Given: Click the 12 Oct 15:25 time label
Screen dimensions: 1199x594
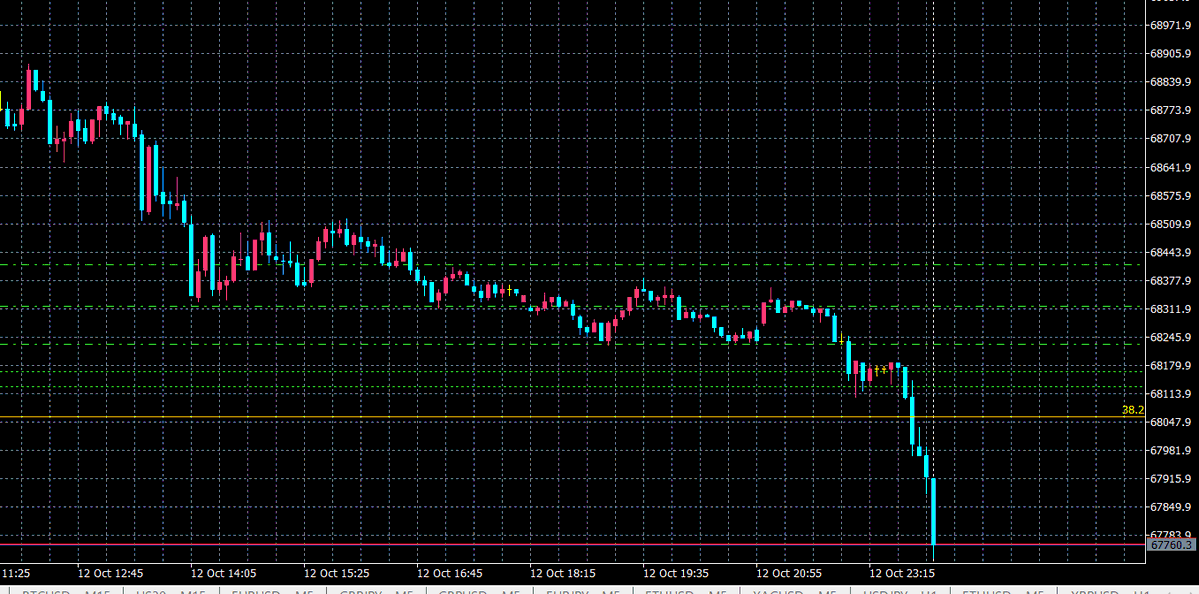Looking at the screenshot, I should [336, 573].
